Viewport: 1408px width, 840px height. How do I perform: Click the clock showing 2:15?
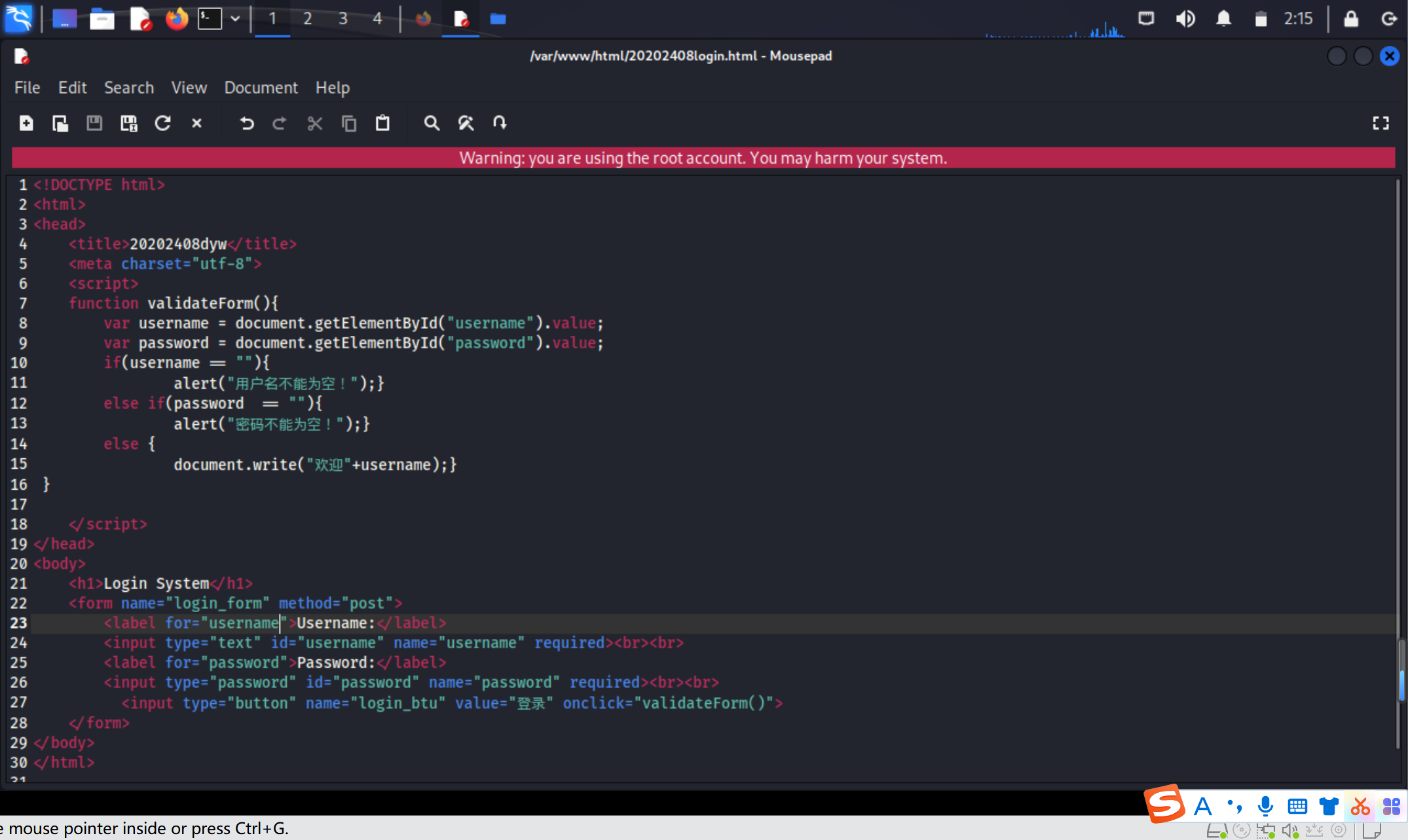click(x=1298, y=18)
